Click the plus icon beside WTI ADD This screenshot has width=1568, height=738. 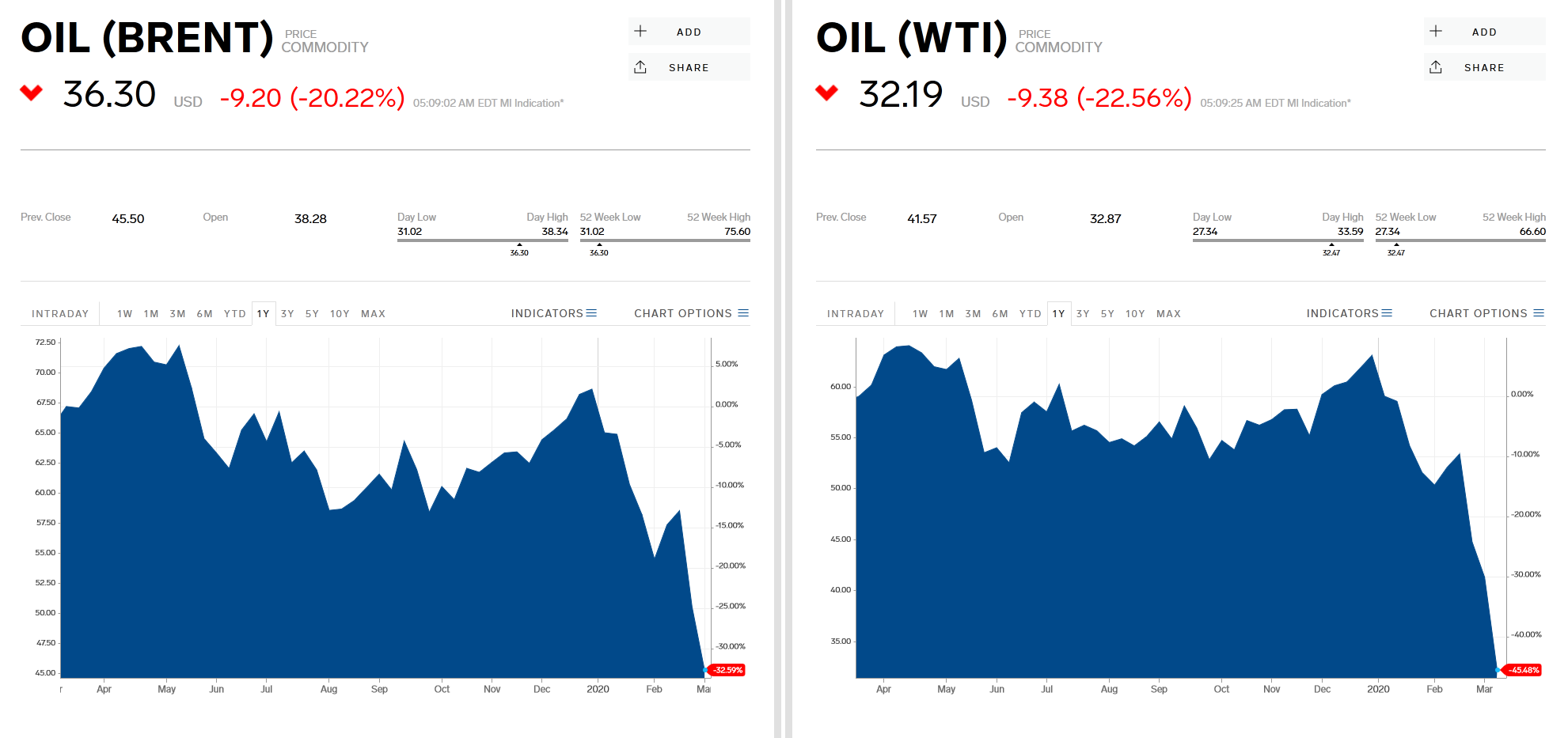(x=1436, y=32)
